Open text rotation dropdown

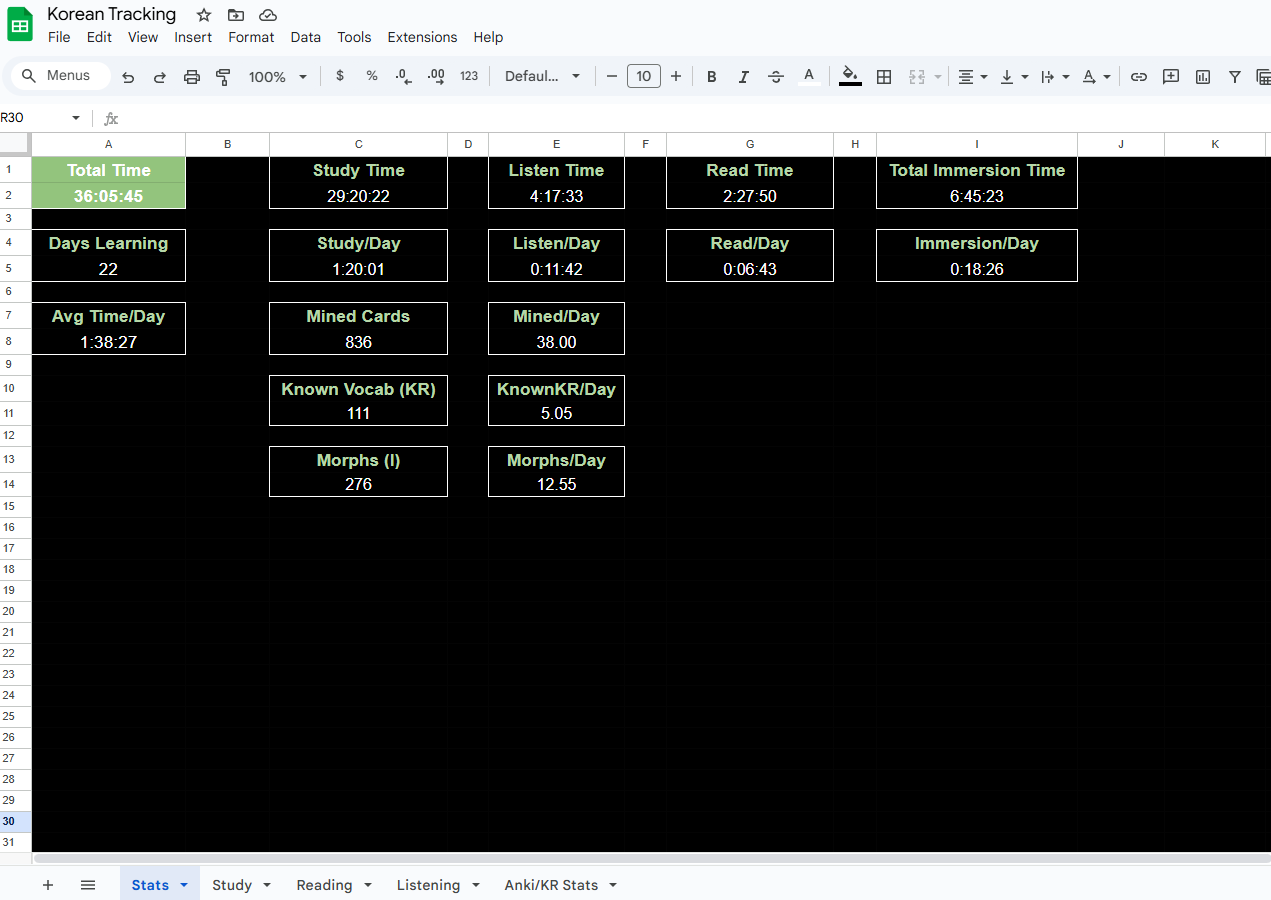point(1097,77)
